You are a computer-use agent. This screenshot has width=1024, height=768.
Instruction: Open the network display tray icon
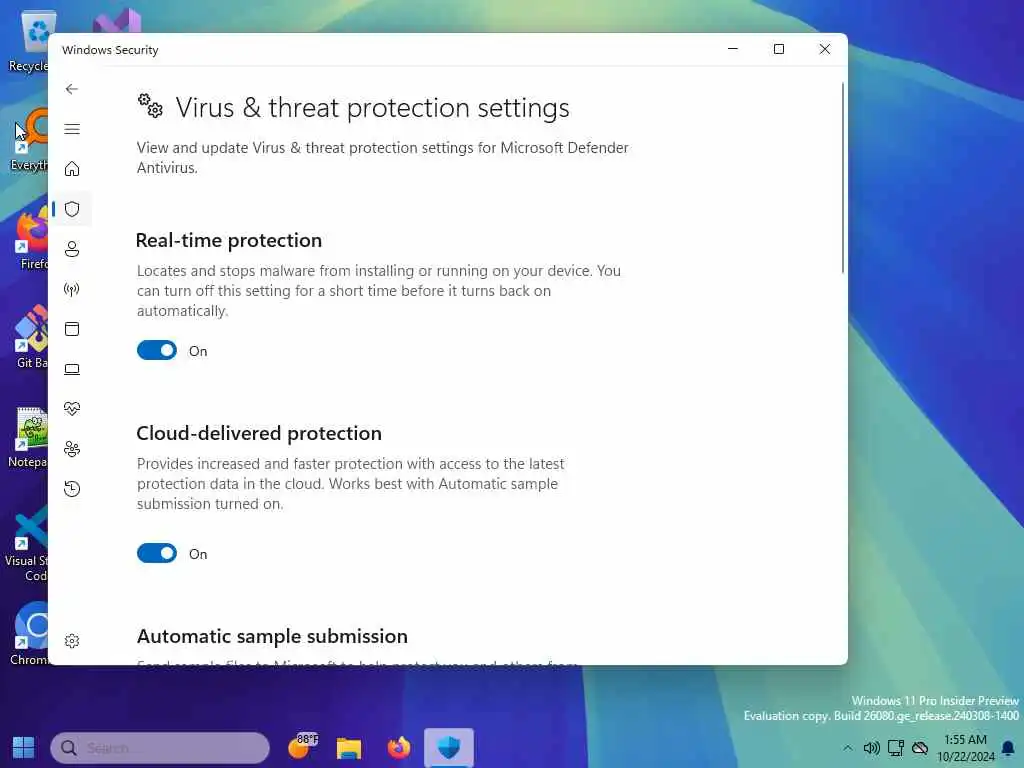pos(895,748)
